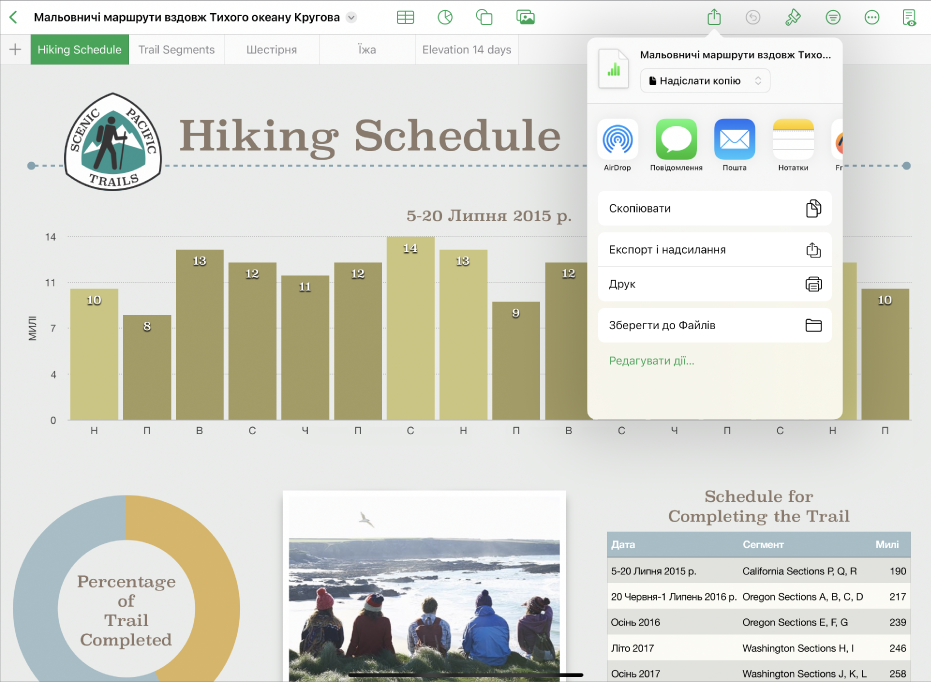Select the Hiking Schedule title text
The height and width of the screenshot is (684, 931).
pos(370,136)
